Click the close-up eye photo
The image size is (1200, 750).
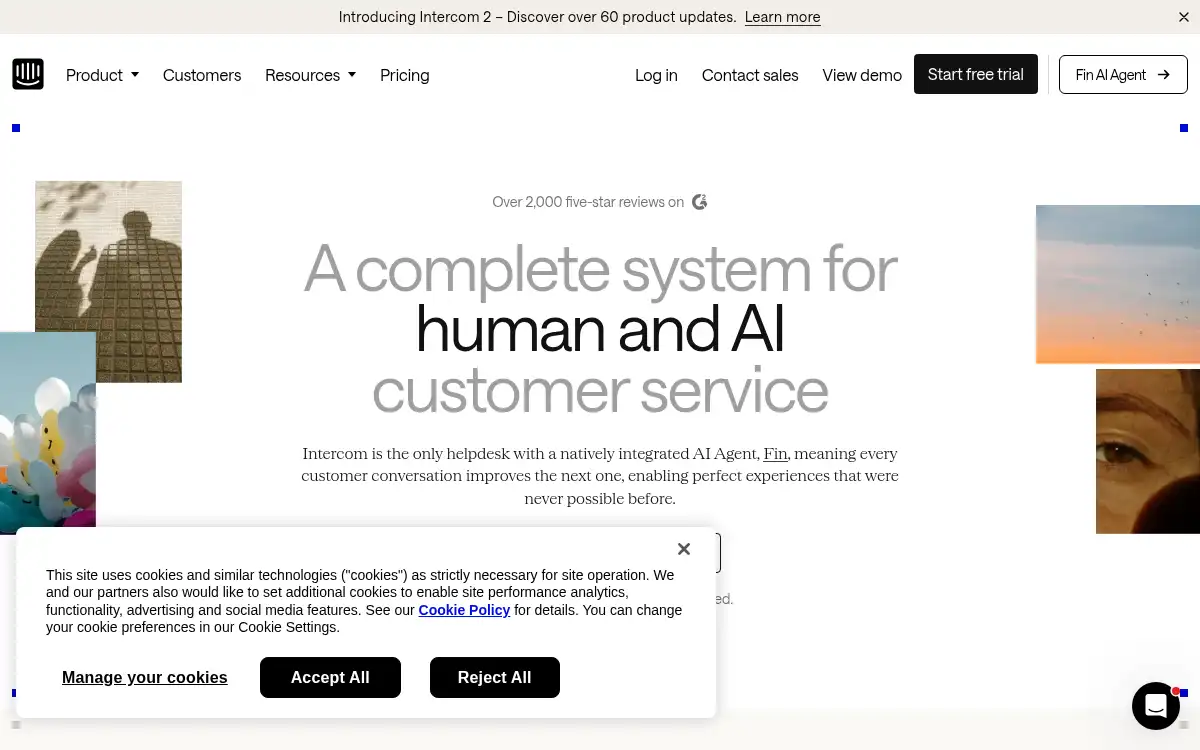pos(1148,451)
